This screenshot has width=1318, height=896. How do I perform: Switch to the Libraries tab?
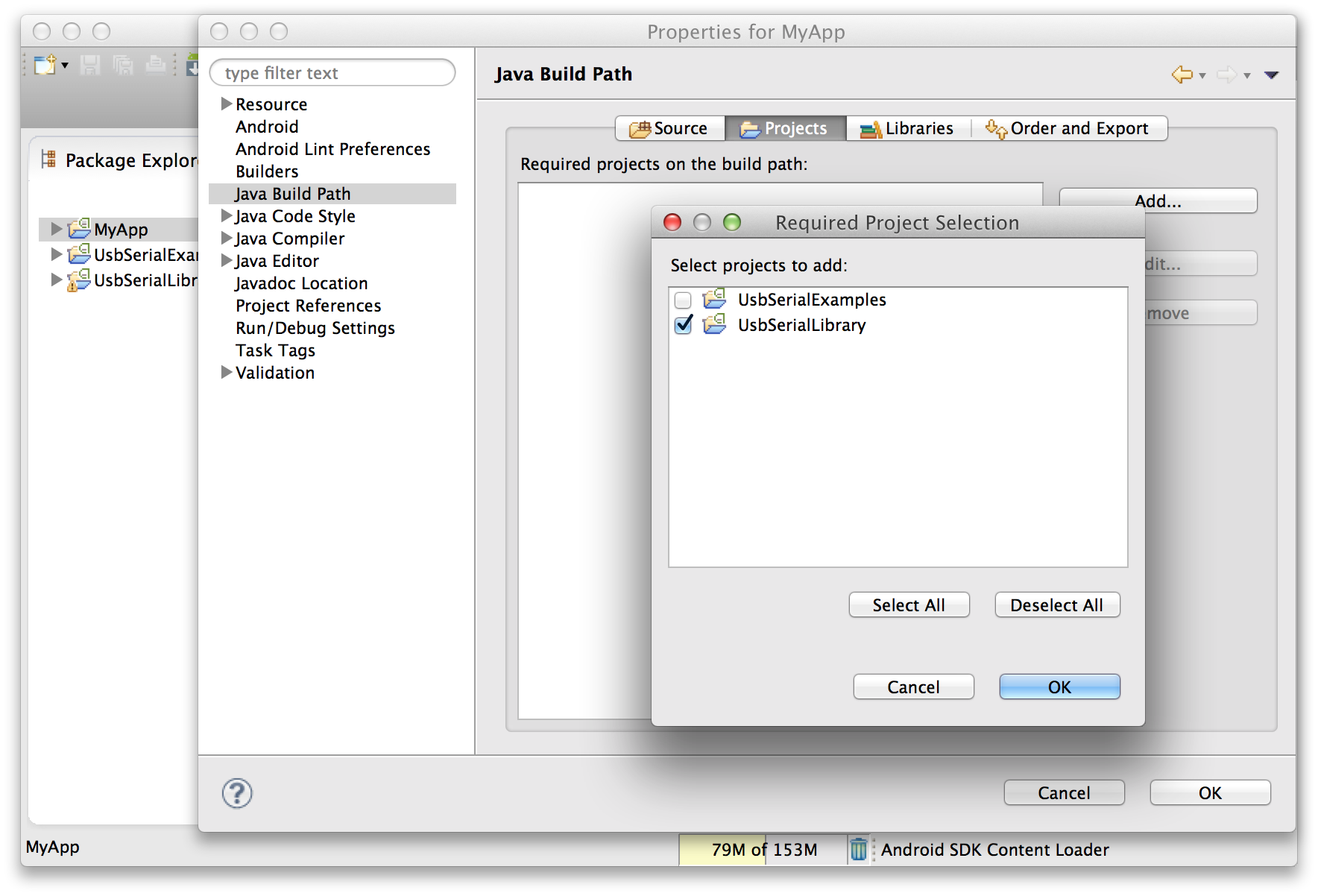908,128
